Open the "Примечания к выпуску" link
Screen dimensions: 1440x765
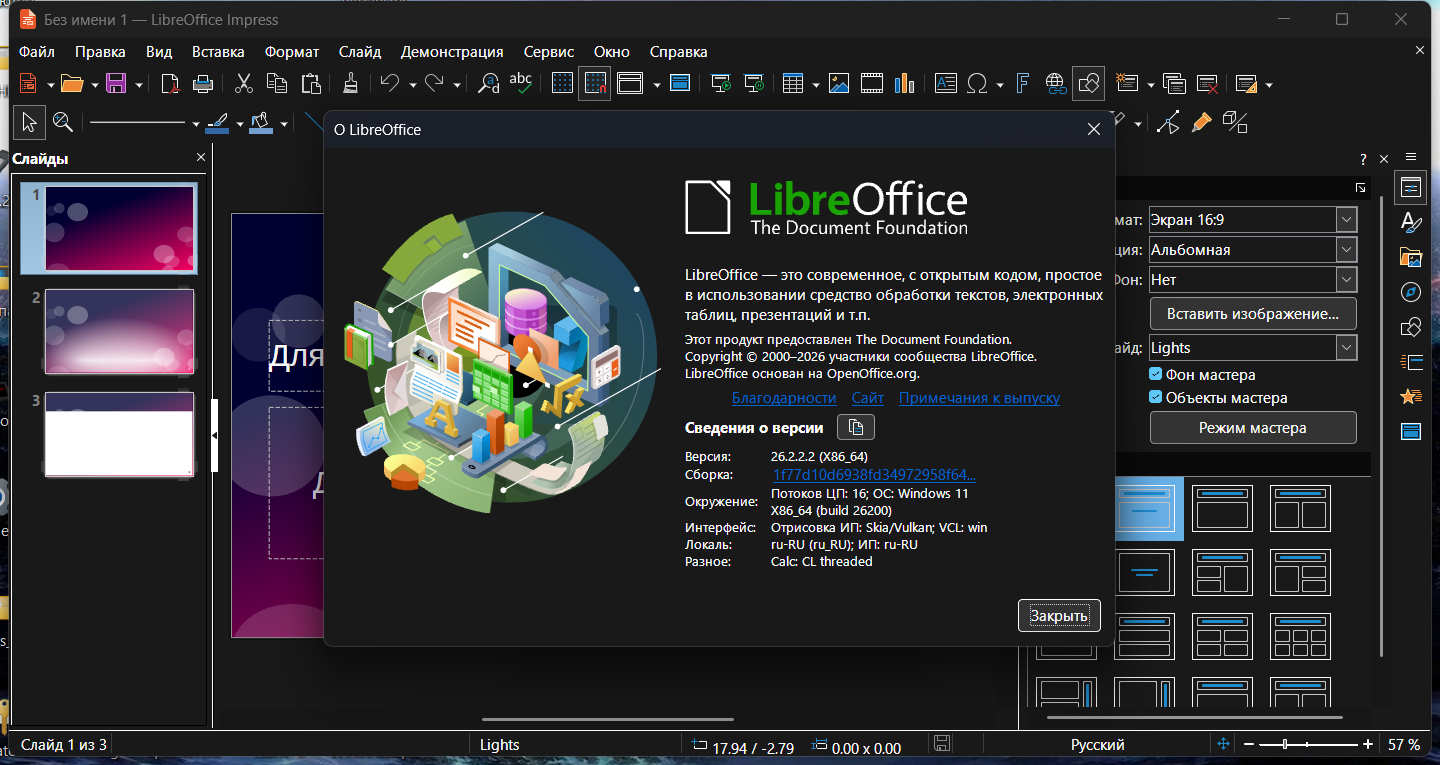979,398
